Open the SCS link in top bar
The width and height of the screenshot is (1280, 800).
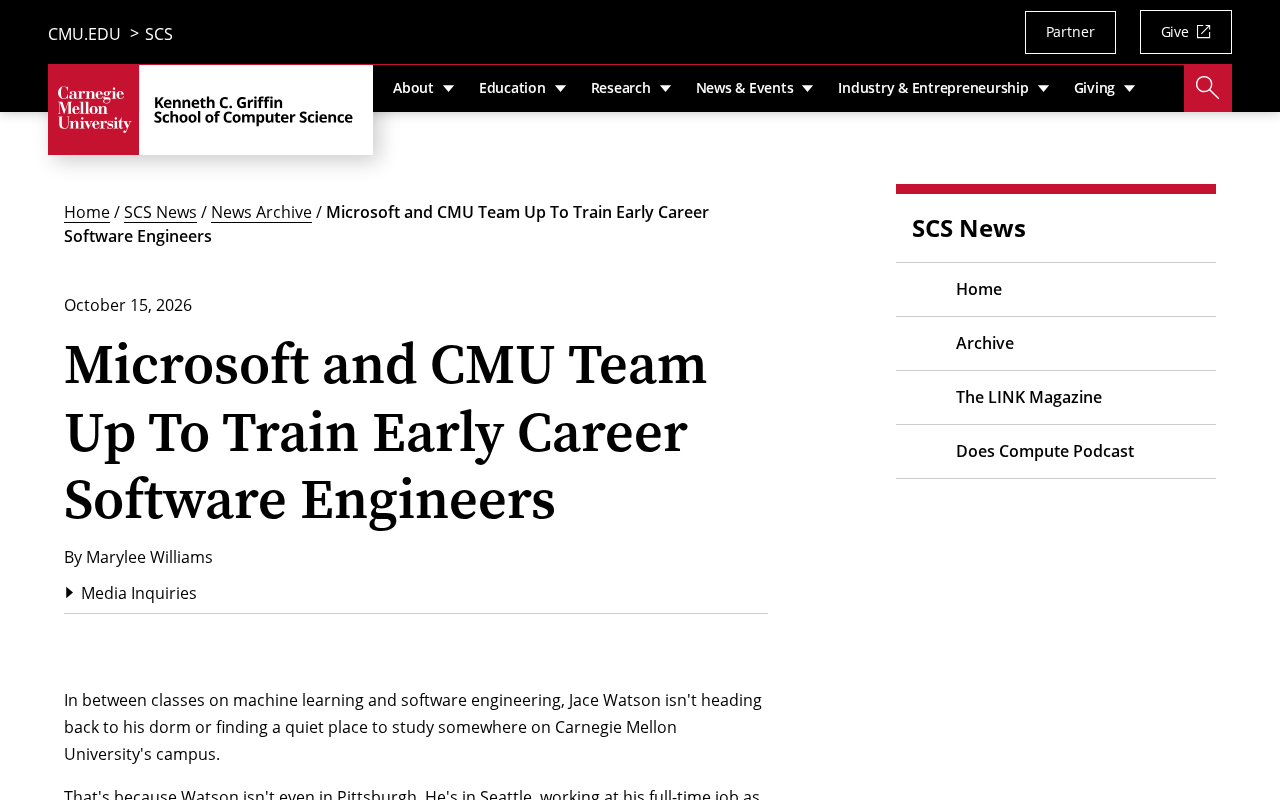pyautogui.click(x=159, y=34)
